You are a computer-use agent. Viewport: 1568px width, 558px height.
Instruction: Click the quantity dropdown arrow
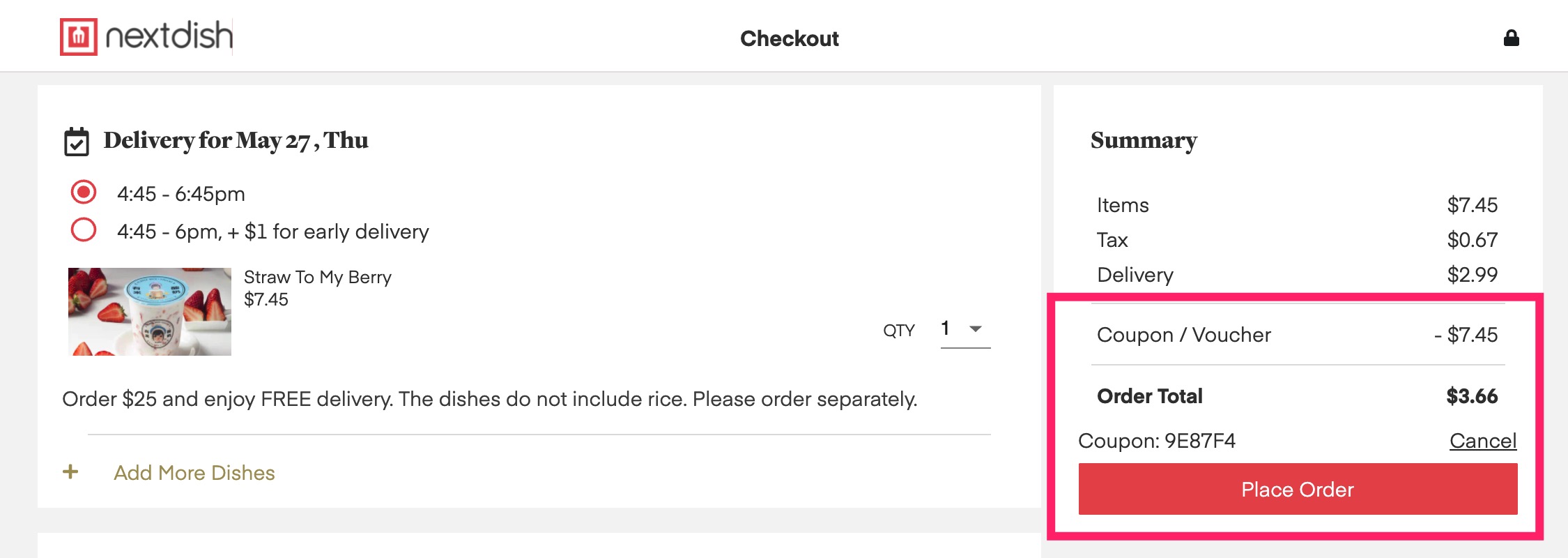tap(976, 329)
